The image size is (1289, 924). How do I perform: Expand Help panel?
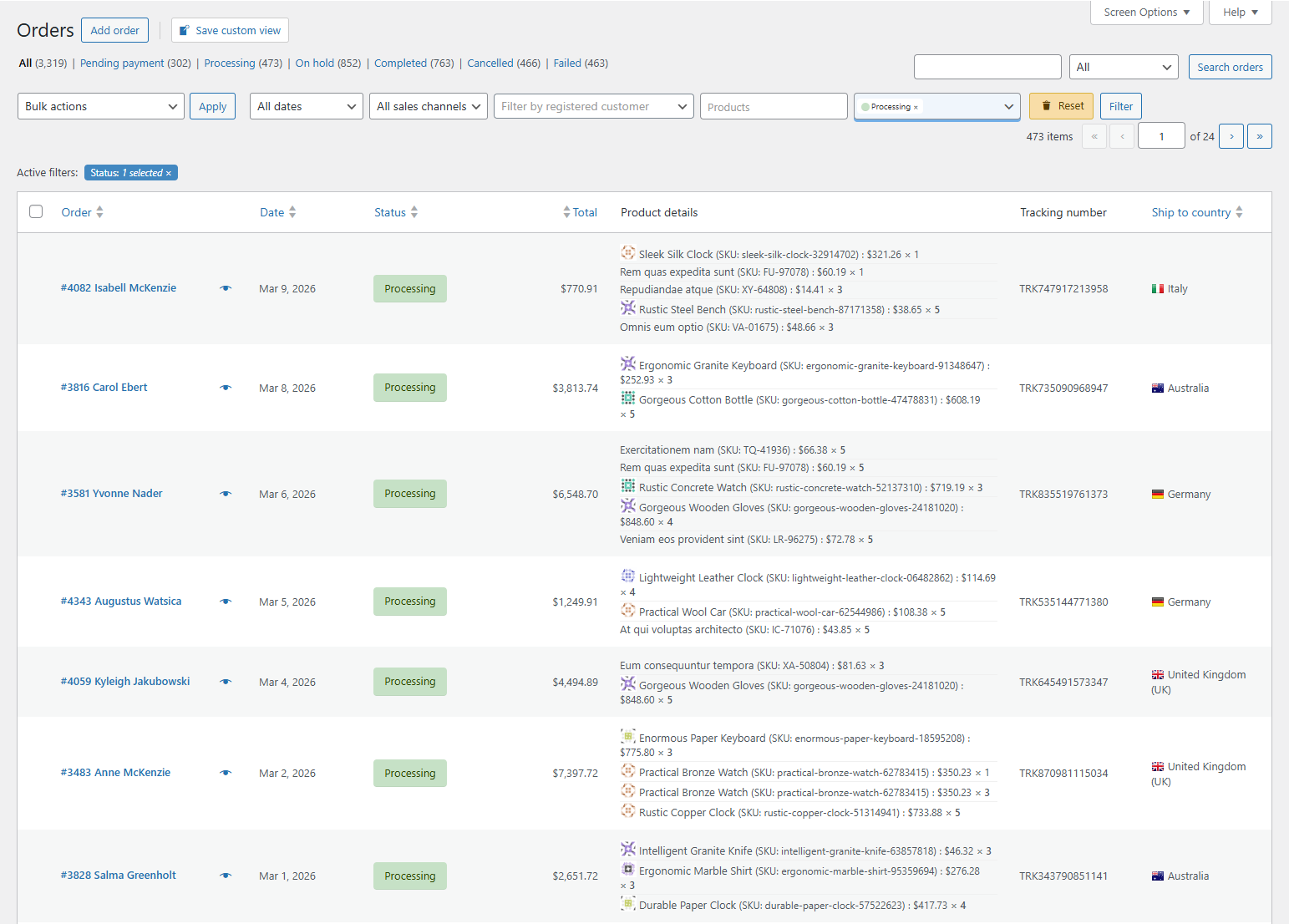[1241, 13]
